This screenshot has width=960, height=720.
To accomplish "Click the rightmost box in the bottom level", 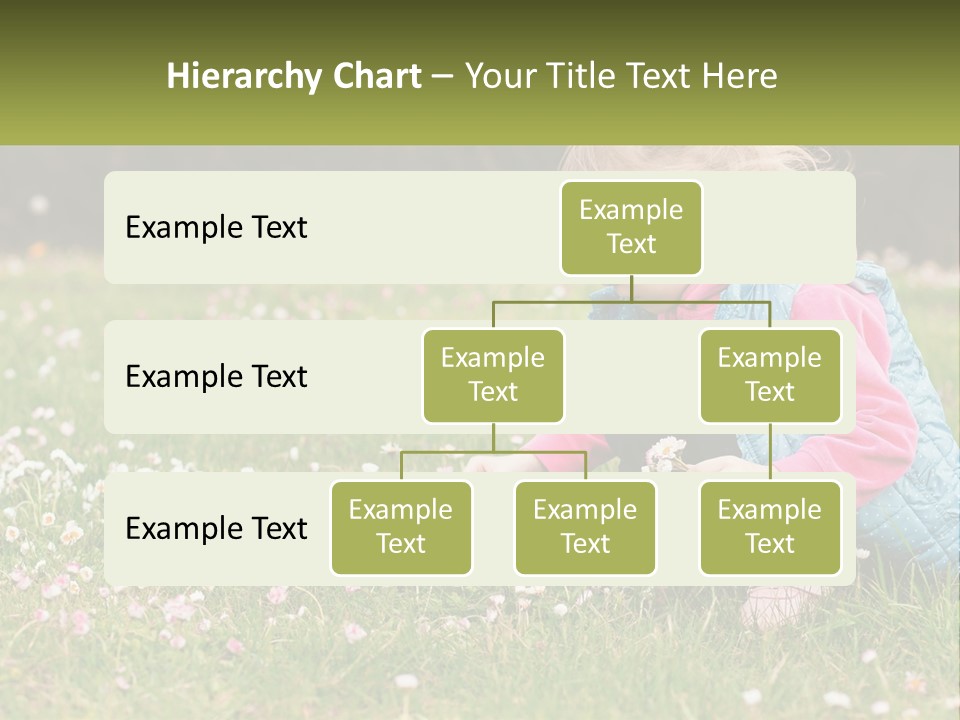I will coord(769,527).
